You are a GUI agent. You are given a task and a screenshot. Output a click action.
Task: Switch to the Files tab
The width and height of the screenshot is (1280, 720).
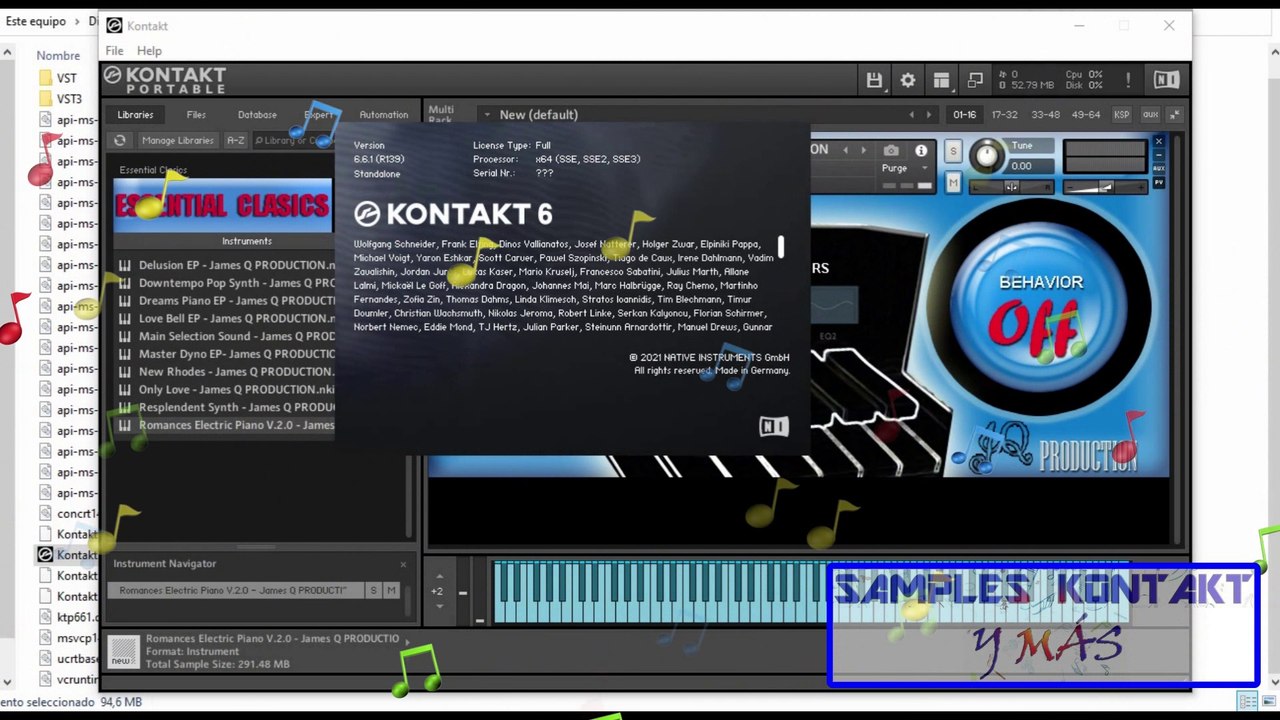(196, 115)
